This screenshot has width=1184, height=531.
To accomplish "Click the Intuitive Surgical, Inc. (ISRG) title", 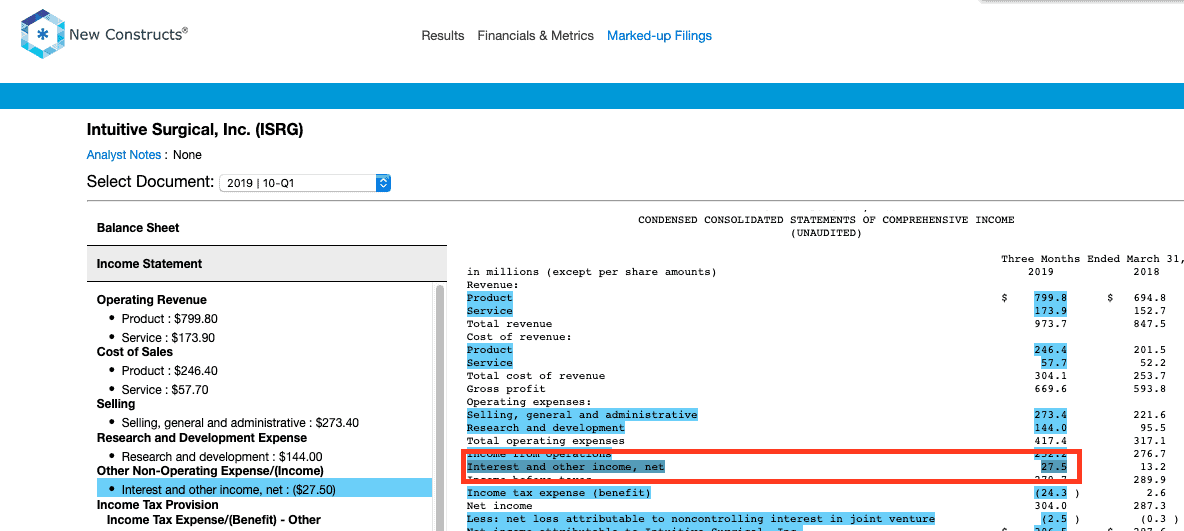I will point(195,130).
